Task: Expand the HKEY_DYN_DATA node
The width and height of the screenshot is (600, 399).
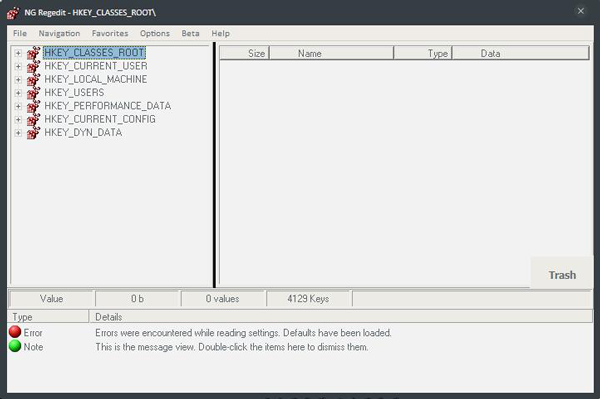Action: [18, 133]
